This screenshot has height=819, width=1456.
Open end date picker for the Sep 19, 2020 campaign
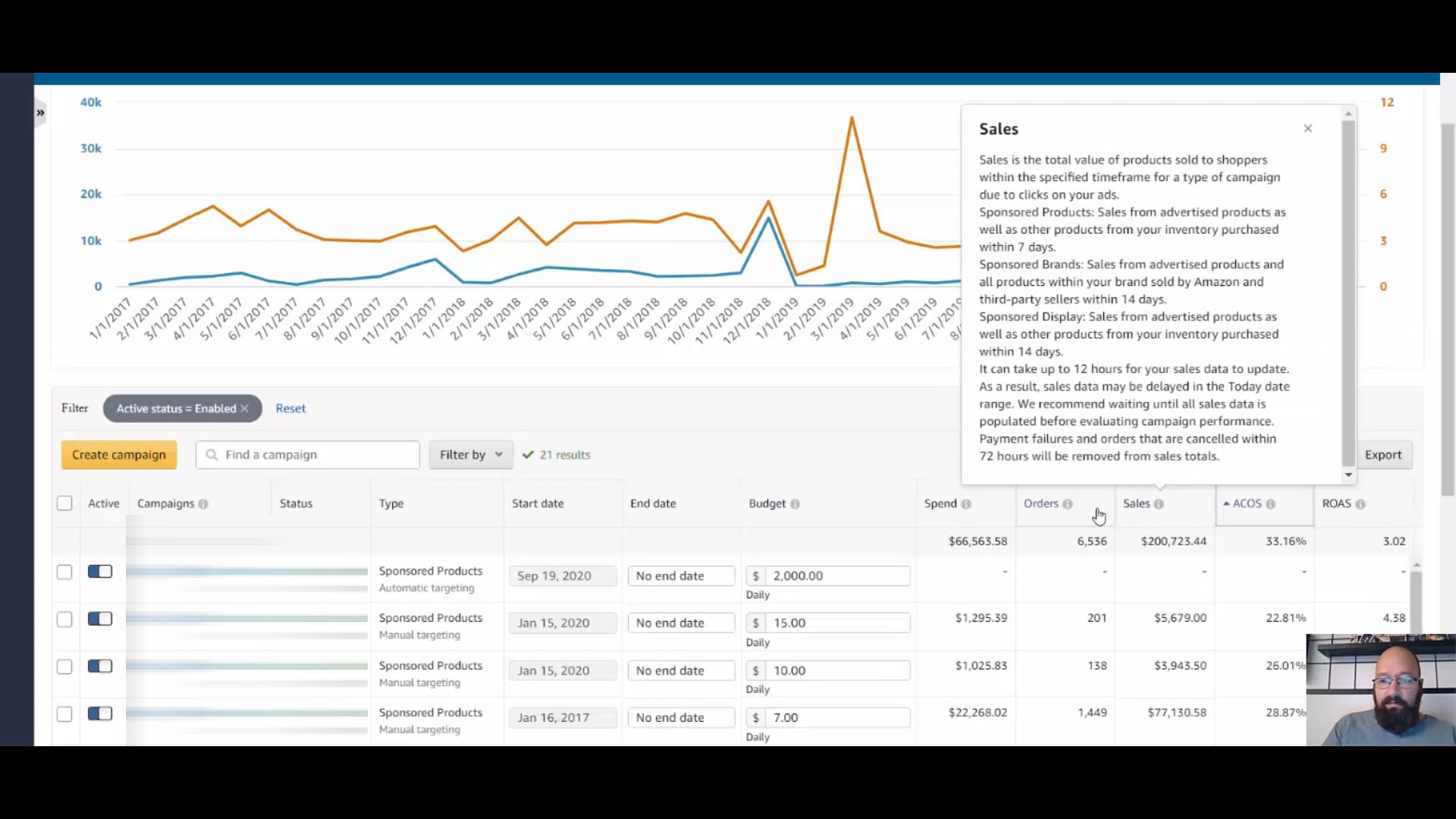pos(681,576)
